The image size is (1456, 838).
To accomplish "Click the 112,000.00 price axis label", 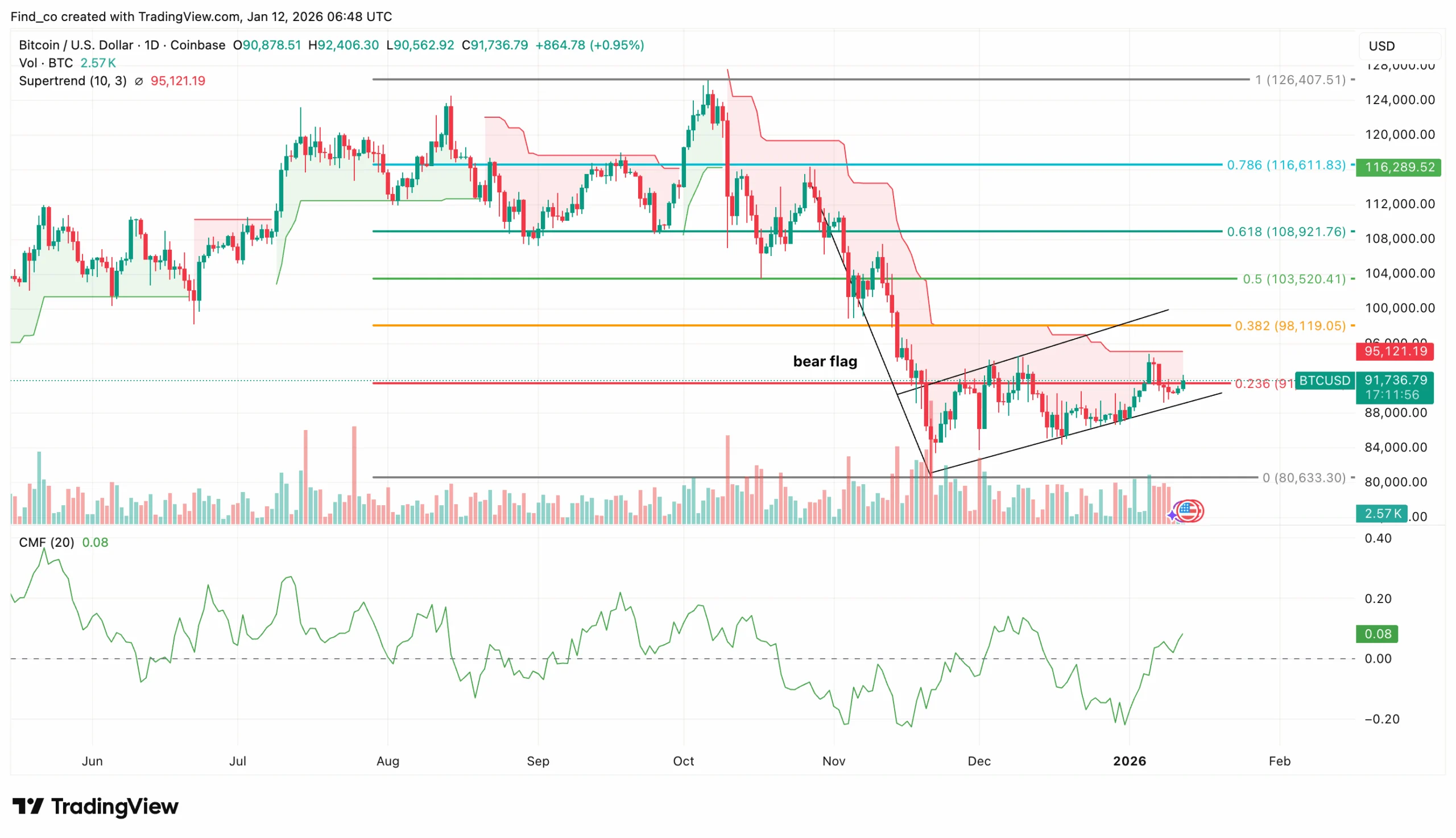I will point(1400,204).
